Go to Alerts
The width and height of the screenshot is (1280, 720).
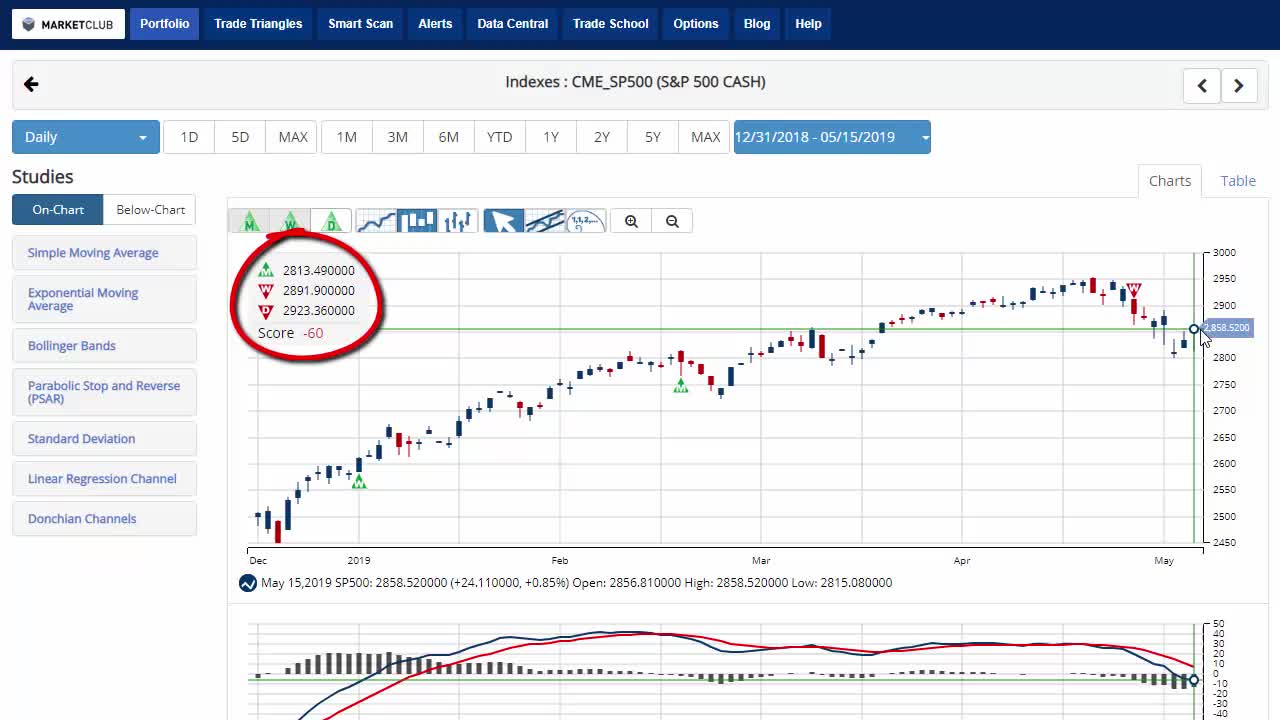[435, 24]
